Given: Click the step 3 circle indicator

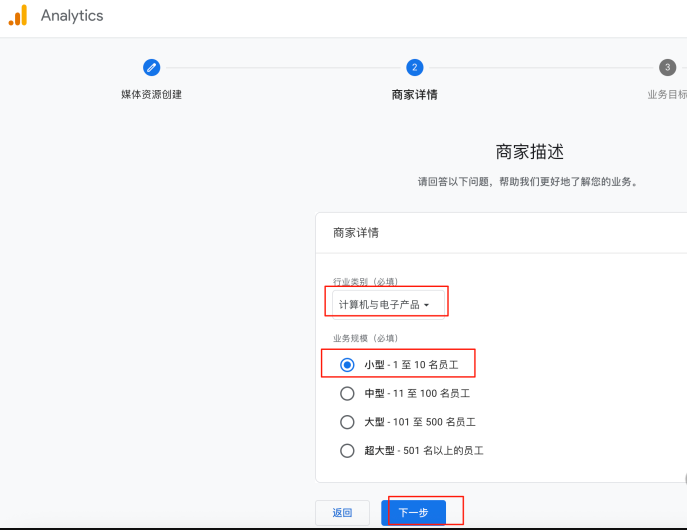Looking at the screenshot, I should [667, 67].
